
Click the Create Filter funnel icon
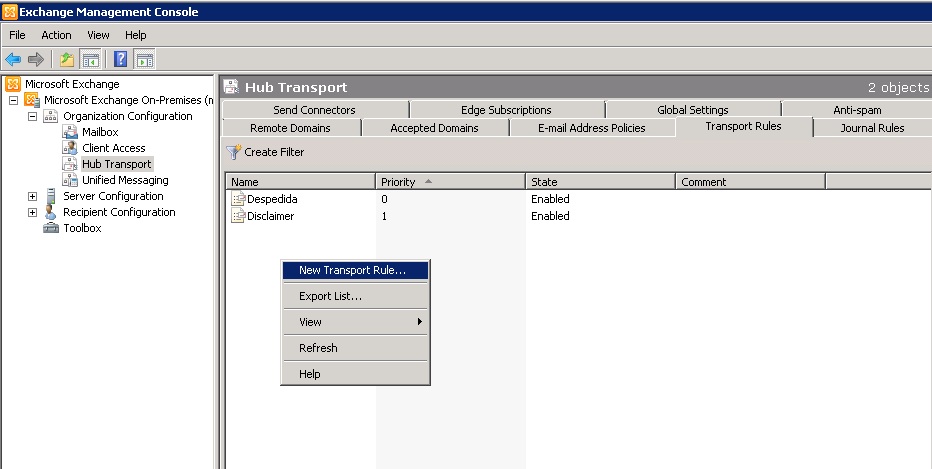(234, 152)
